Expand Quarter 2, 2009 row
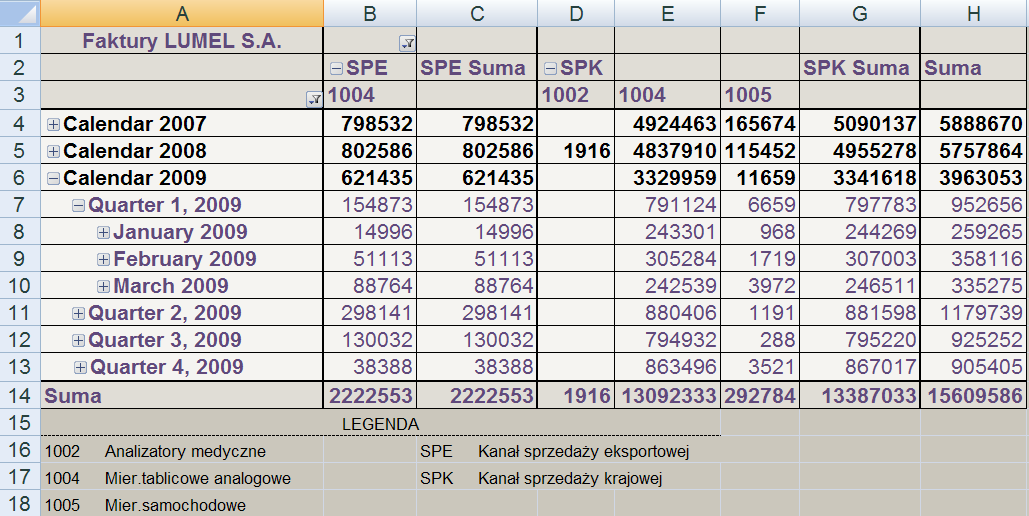The image size is (1029, 516). click(x=78, y=313)
